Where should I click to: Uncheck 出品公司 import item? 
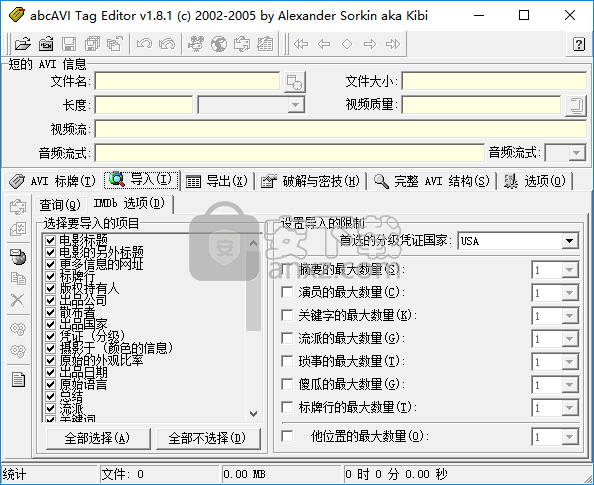[50, 300]
